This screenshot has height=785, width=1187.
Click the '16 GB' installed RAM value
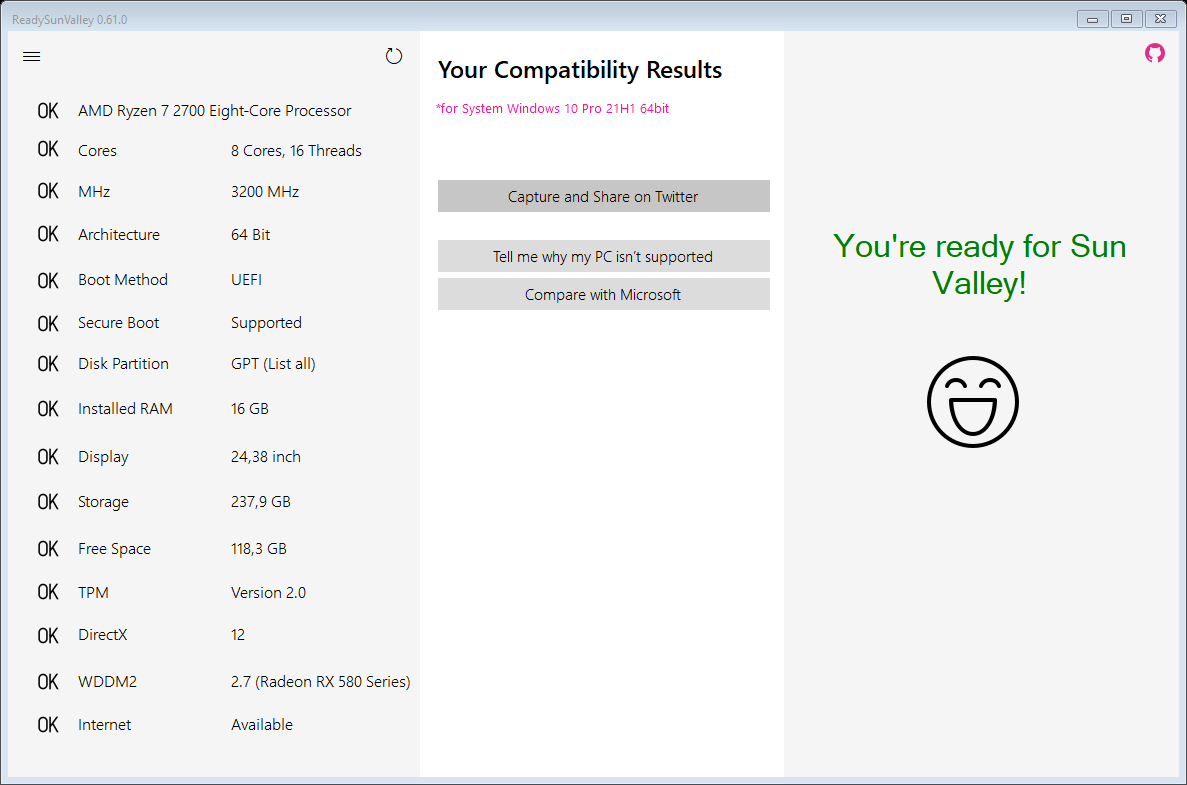tap(250, 409)
